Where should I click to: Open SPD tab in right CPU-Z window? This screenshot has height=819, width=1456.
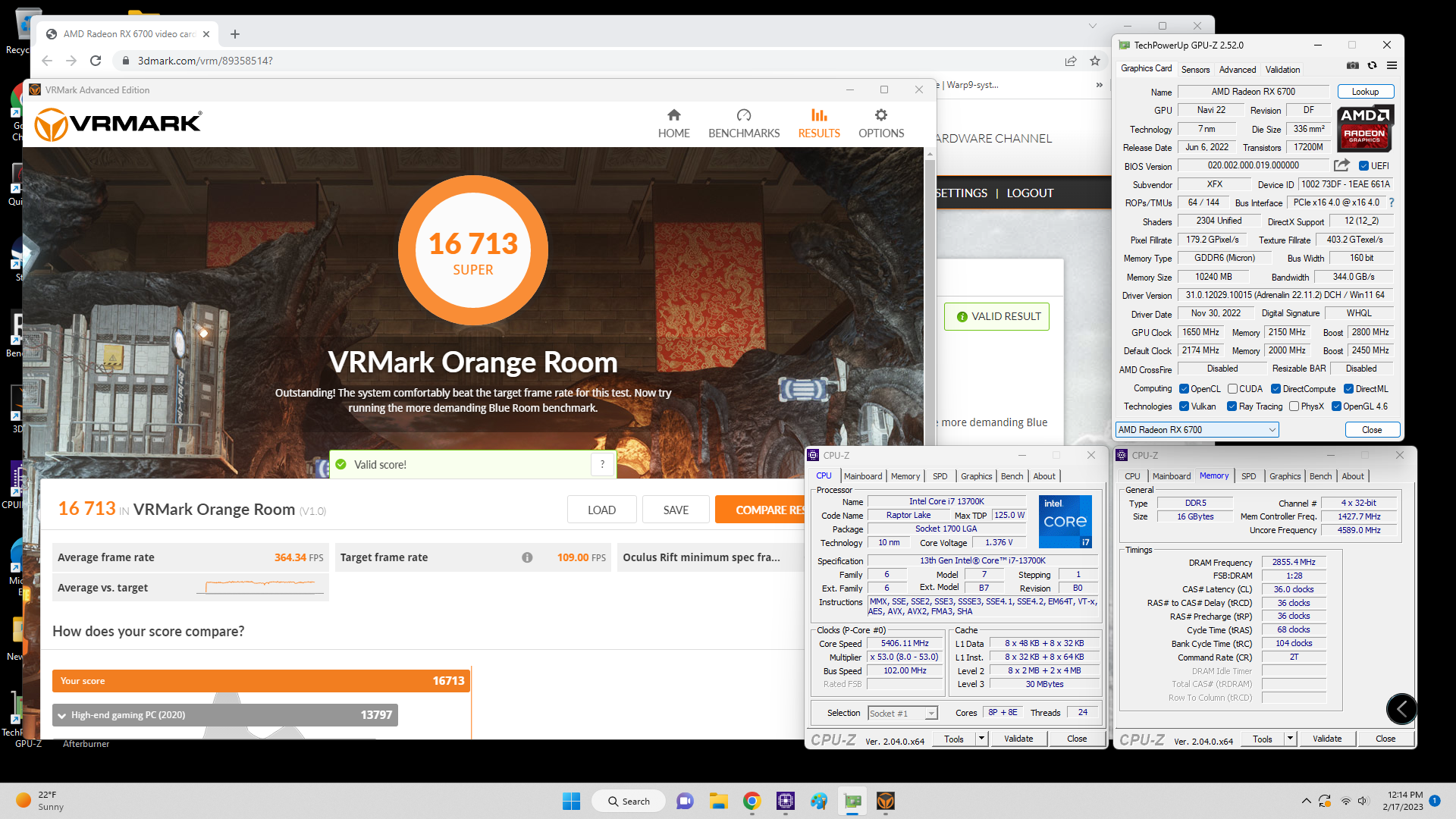pyautogui.click(x=1248, y=476)
